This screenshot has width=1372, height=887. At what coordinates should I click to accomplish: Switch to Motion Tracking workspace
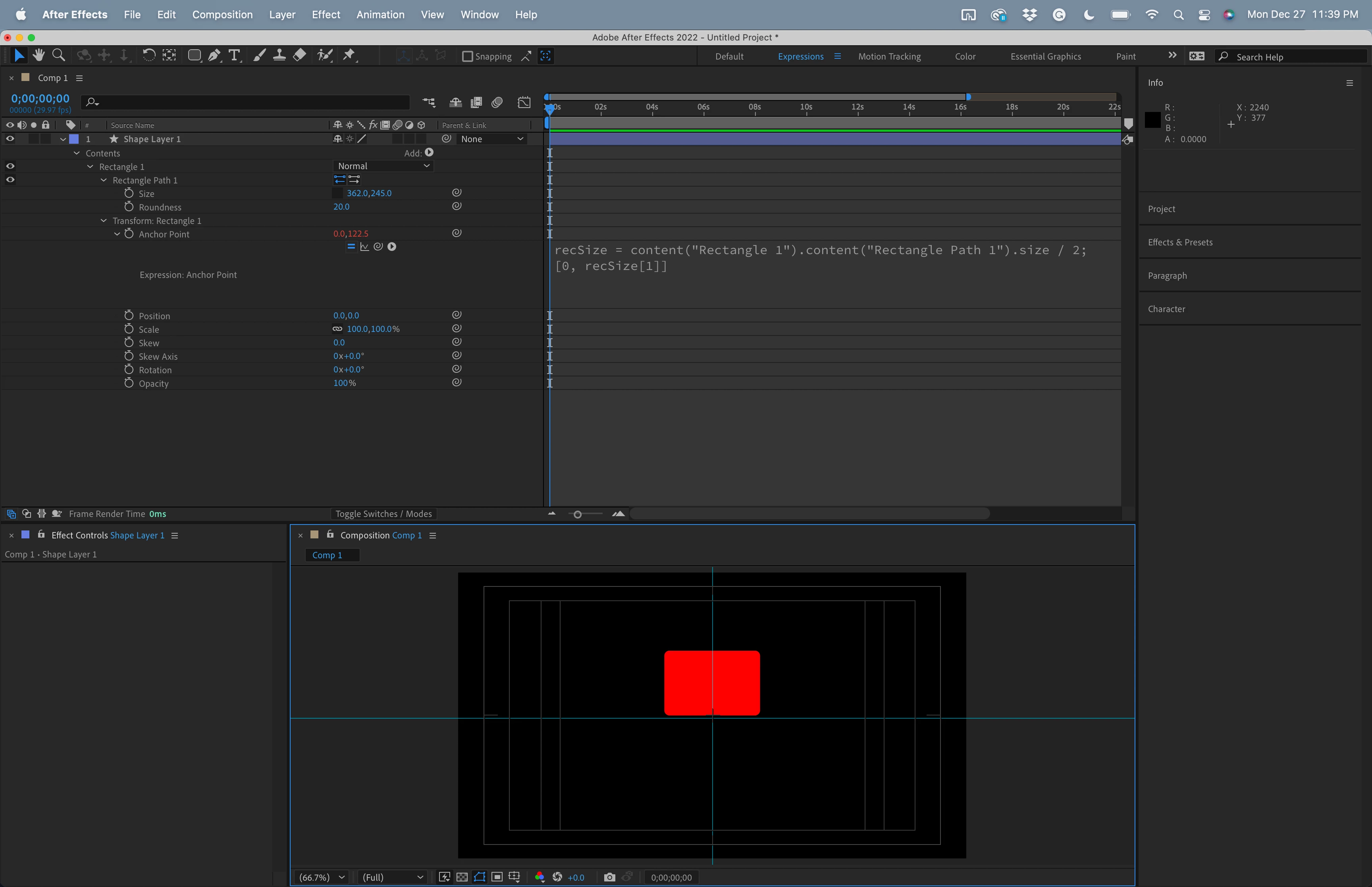click(x=889, y=56)
